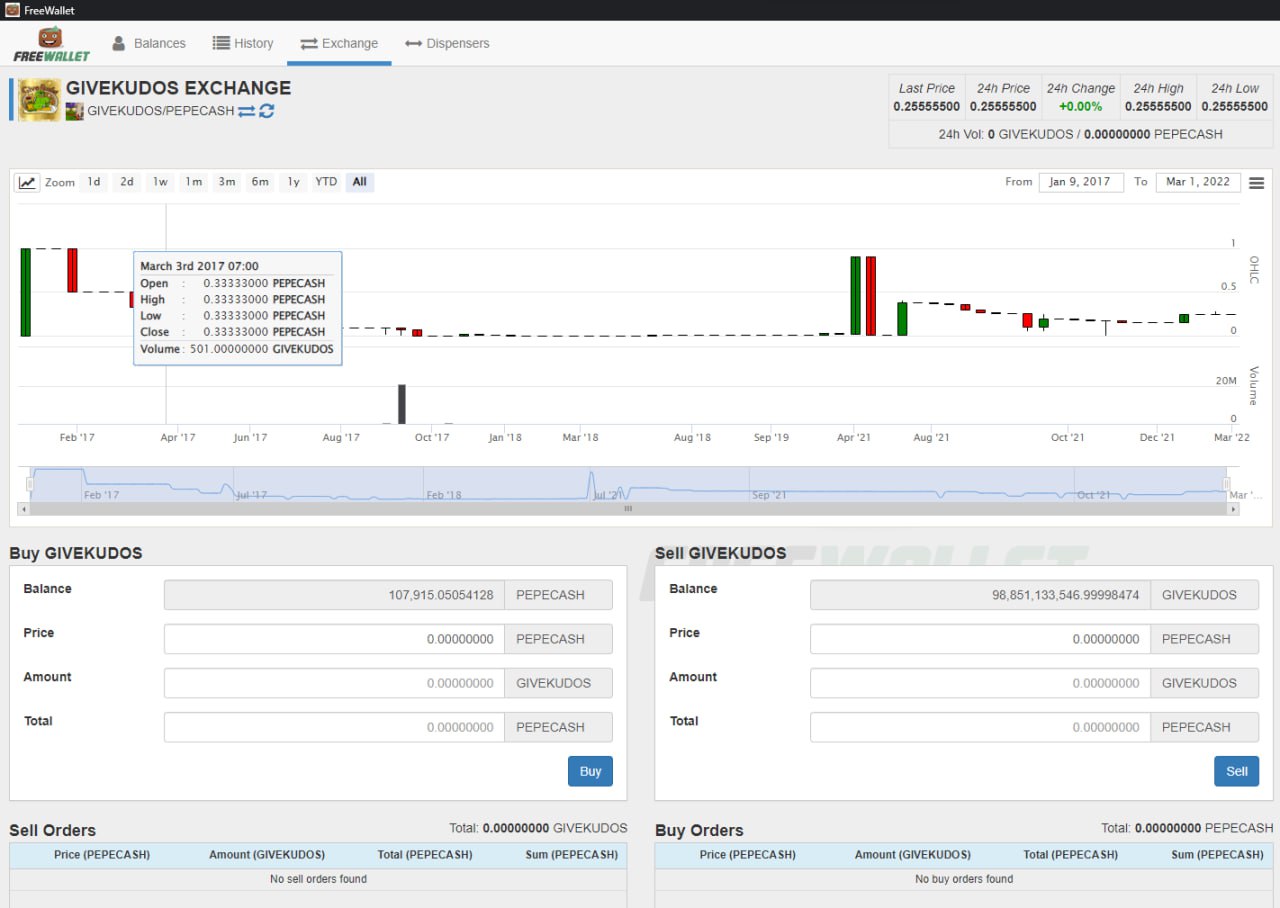This screenshot has width=1280, height=908.
Task: Click the GIVEKUDOS token image
Action: point(40,100)
